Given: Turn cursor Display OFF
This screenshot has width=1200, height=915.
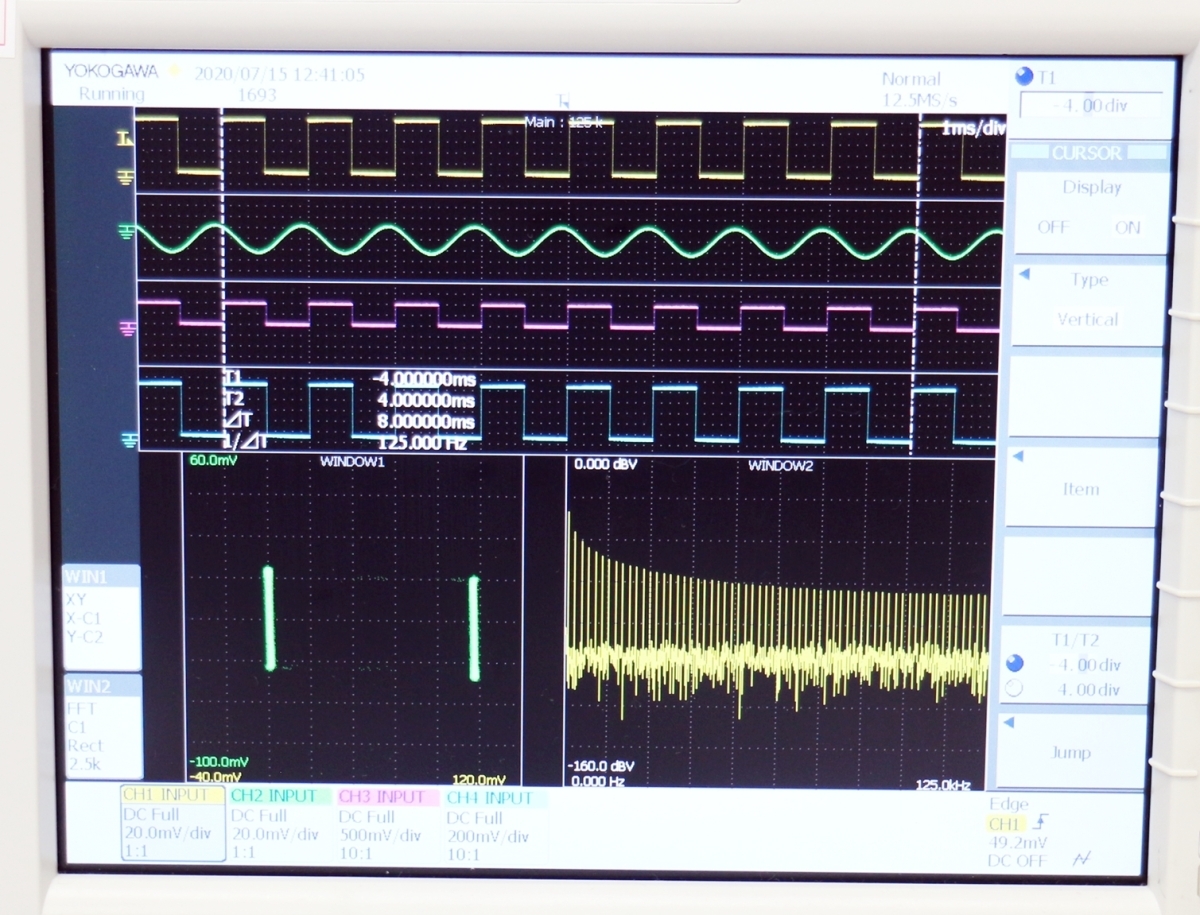Looking at the screenshot, I should point(1052,227).
